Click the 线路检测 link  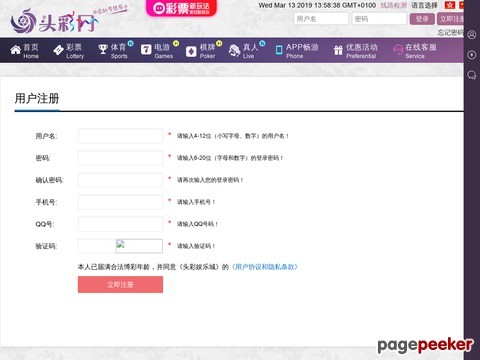393,5
